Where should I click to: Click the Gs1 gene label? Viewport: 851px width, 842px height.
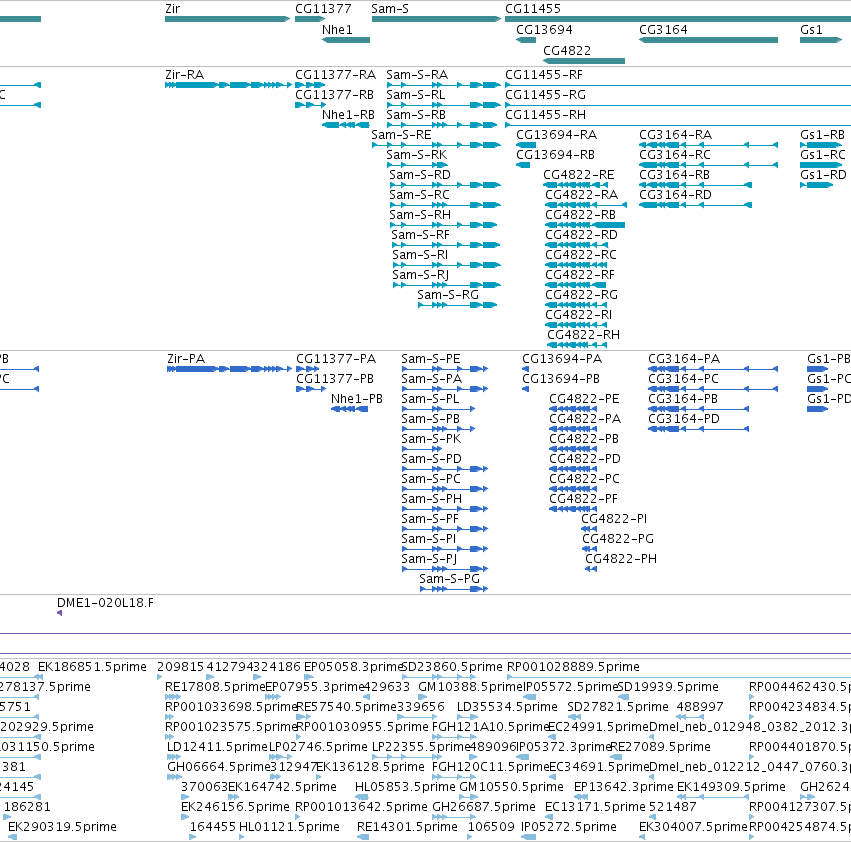coord(811,29)
